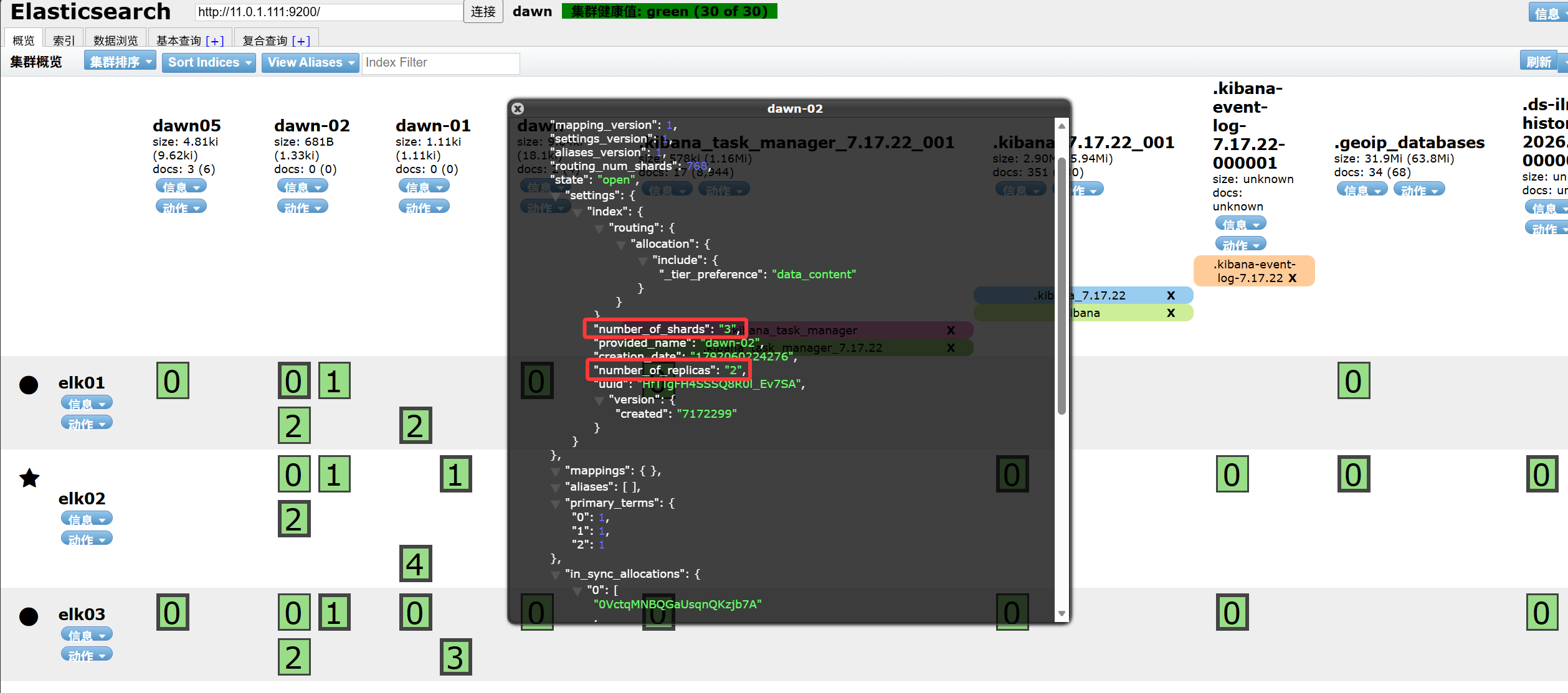The width and height of the screenshot is (1568, 693).
Task: Click the elk01 node circle icon
Action: [29, 385]
